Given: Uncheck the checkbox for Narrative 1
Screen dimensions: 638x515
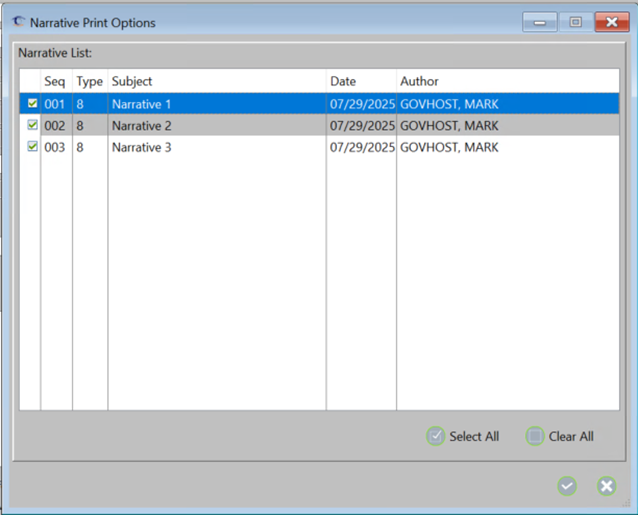Looking at the screenshot, I should click(32, 103).
